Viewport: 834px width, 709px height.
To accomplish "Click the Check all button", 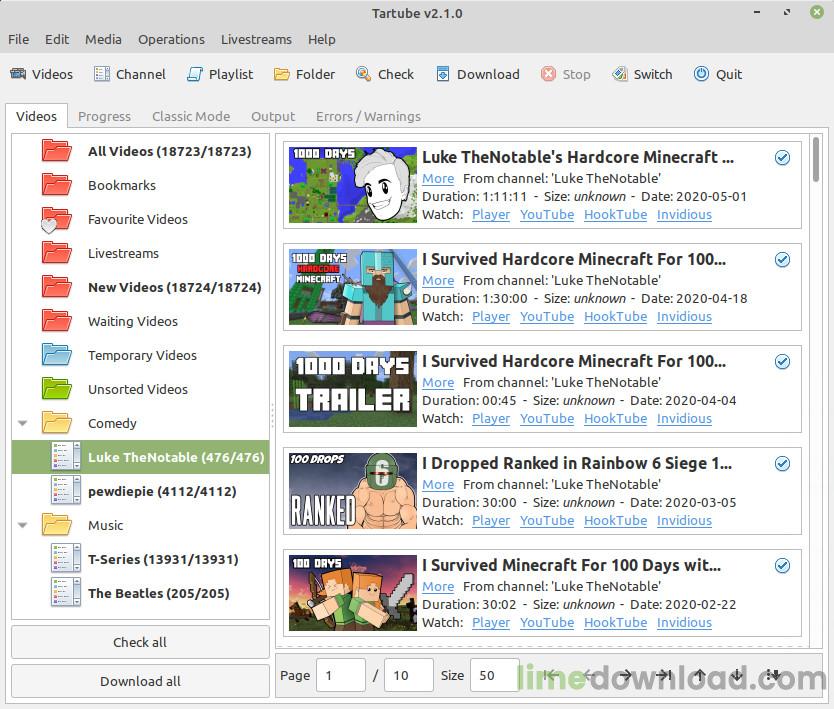I will tap(140, 643).
